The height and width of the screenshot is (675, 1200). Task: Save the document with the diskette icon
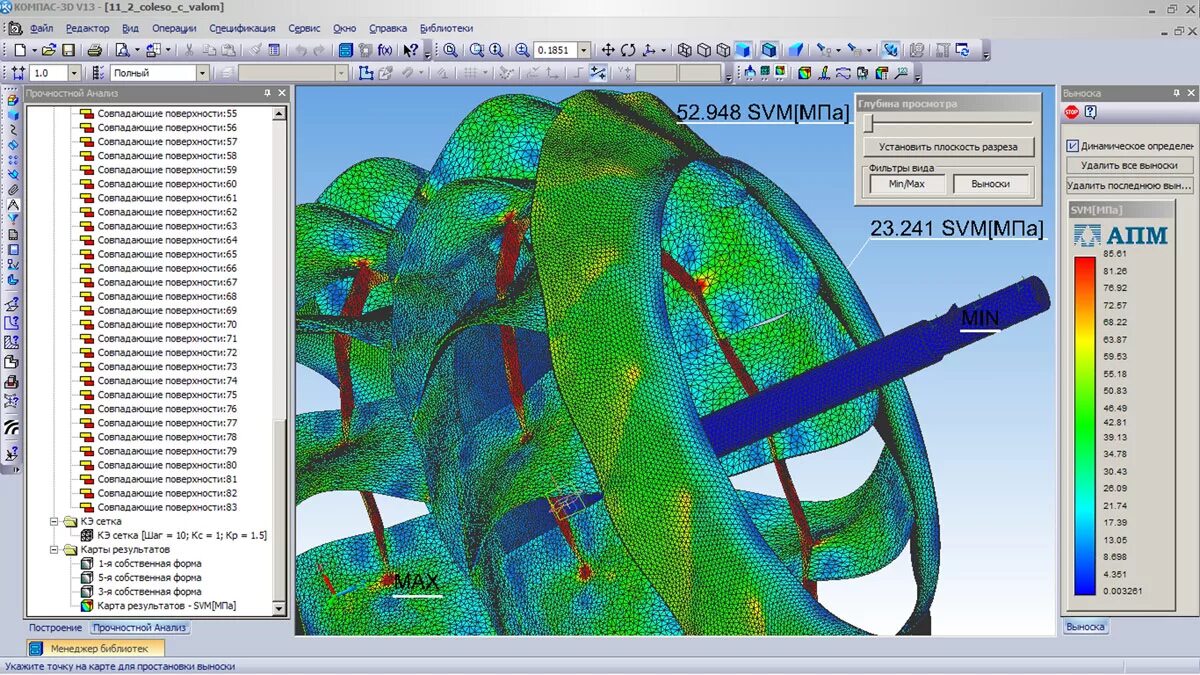click(68, 50)
